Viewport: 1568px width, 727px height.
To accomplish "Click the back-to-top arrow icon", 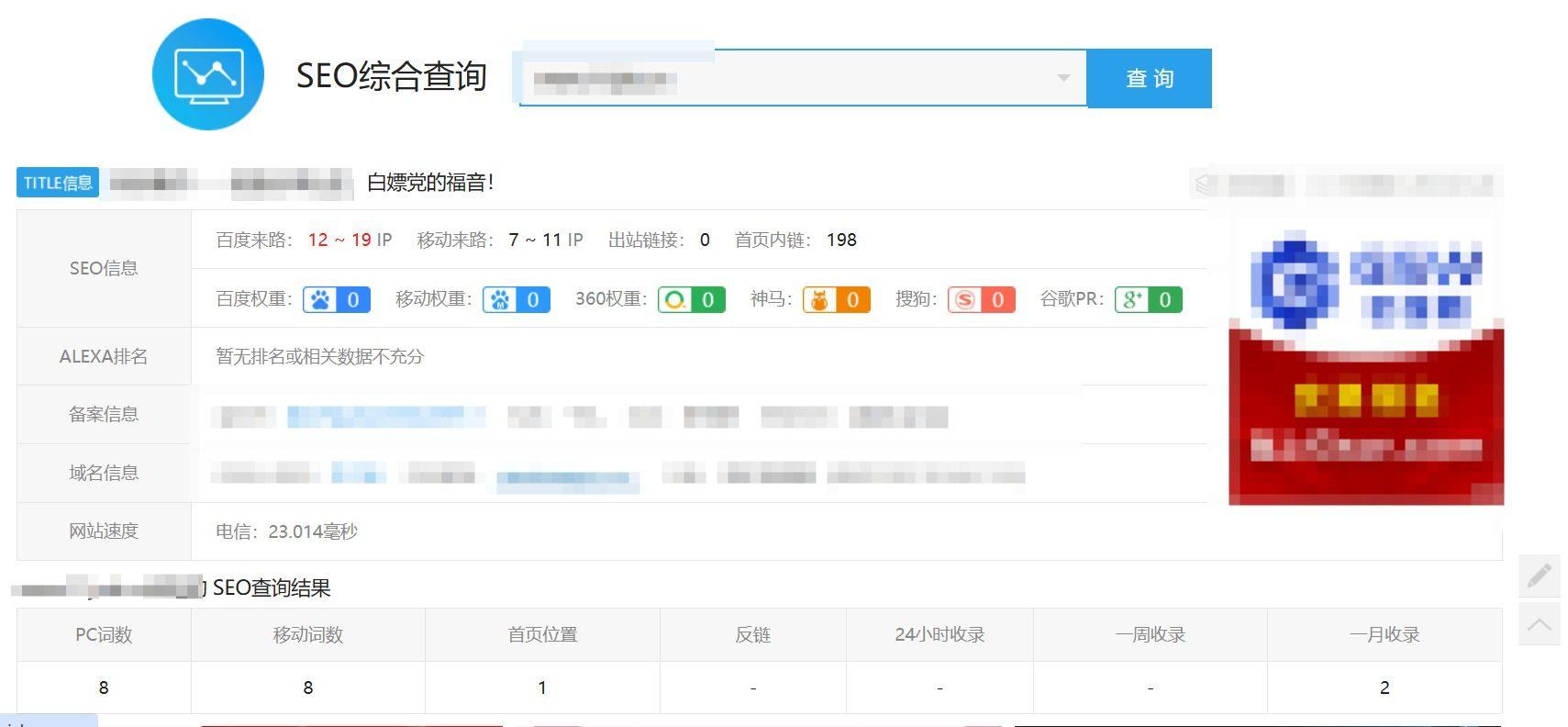I will point(1540,623).
